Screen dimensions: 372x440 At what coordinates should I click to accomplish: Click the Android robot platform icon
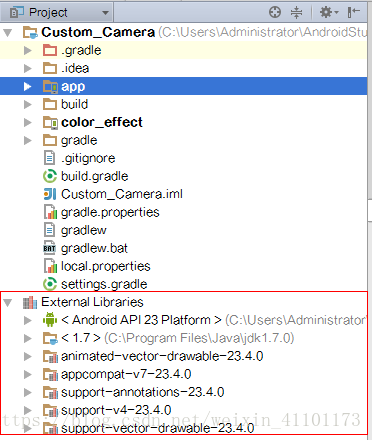click(x=50, y=320)
